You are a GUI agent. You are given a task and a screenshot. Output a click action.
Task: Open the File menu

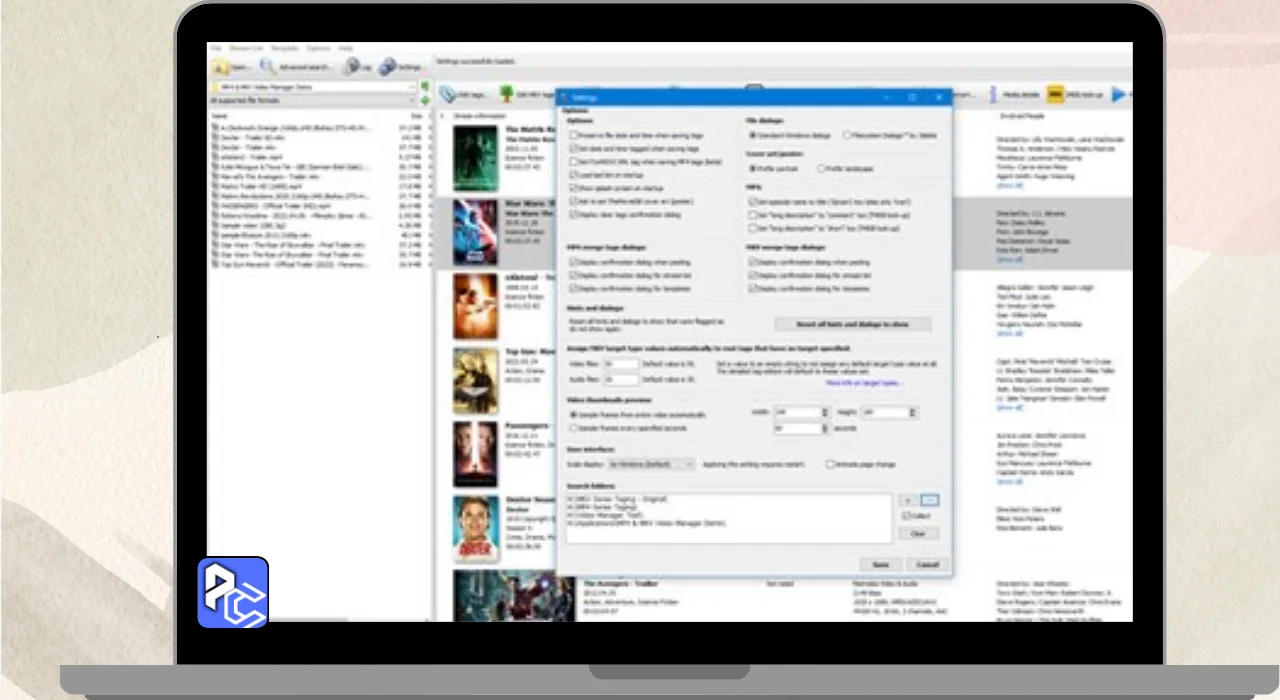pyautogui.click(x=216, y=48)
